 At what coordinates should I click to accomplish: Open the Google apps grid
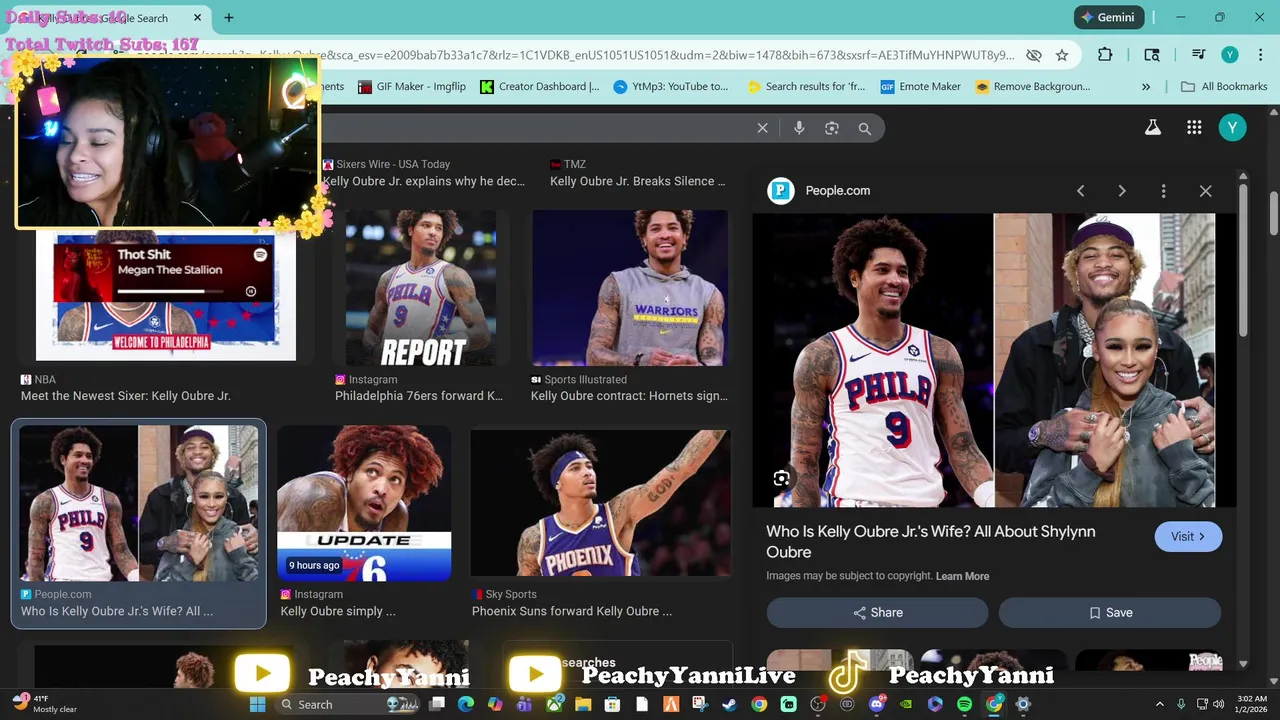[1194, 127]
